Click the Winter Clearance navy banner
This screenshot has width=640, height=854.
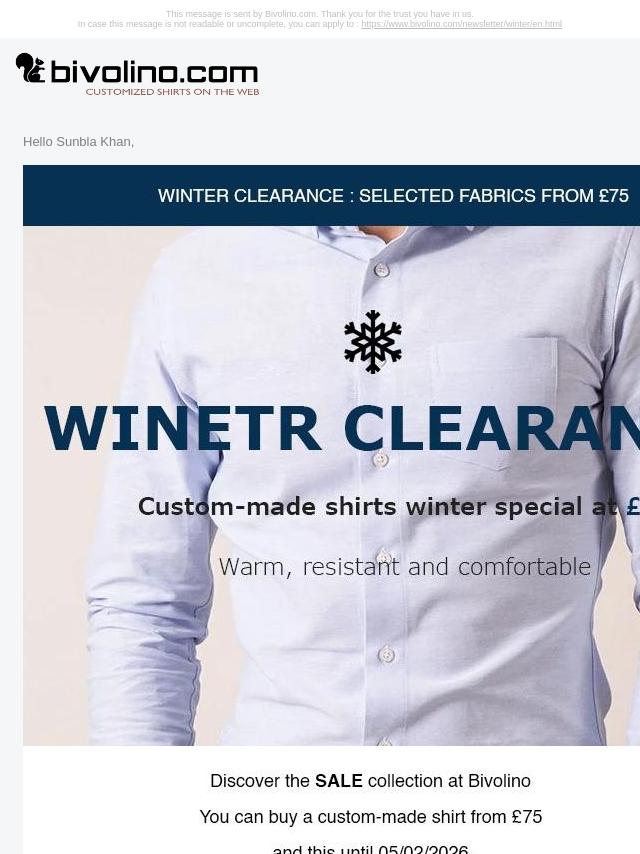coord(331,196)
